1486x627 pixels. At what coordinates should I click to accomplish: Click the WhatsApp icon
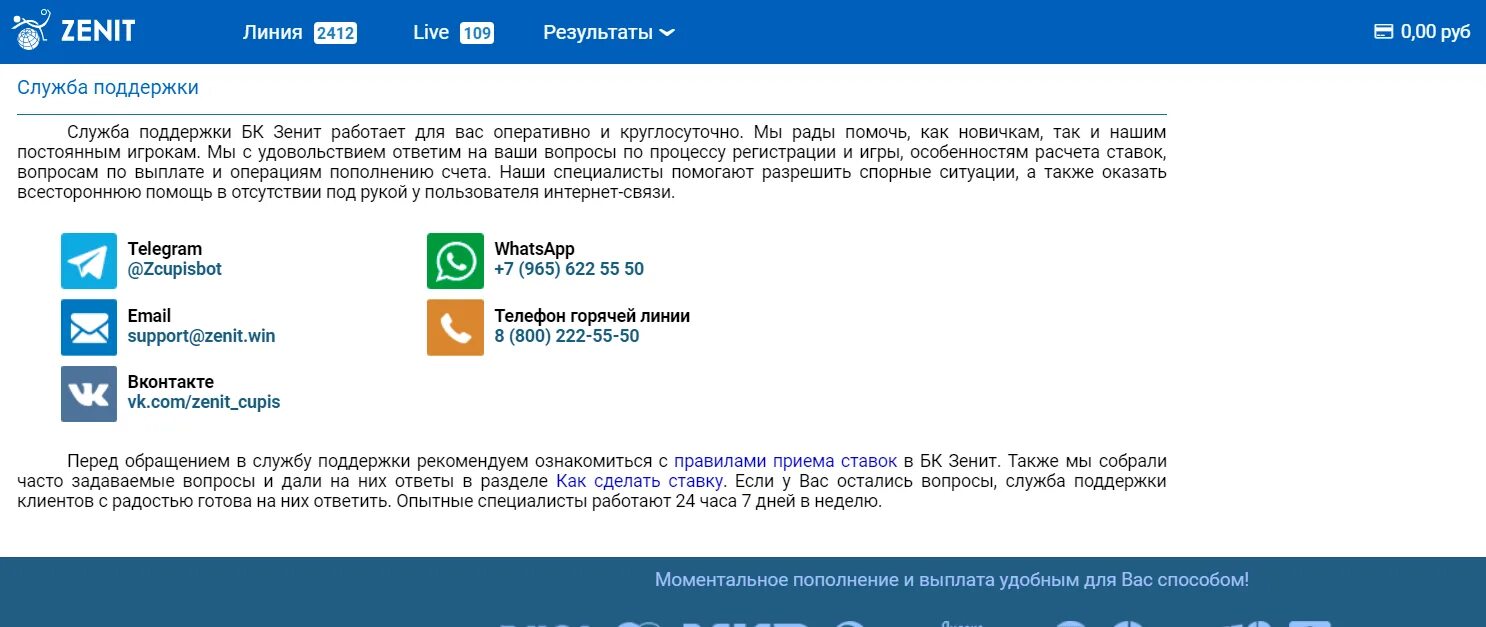(455, 261)
